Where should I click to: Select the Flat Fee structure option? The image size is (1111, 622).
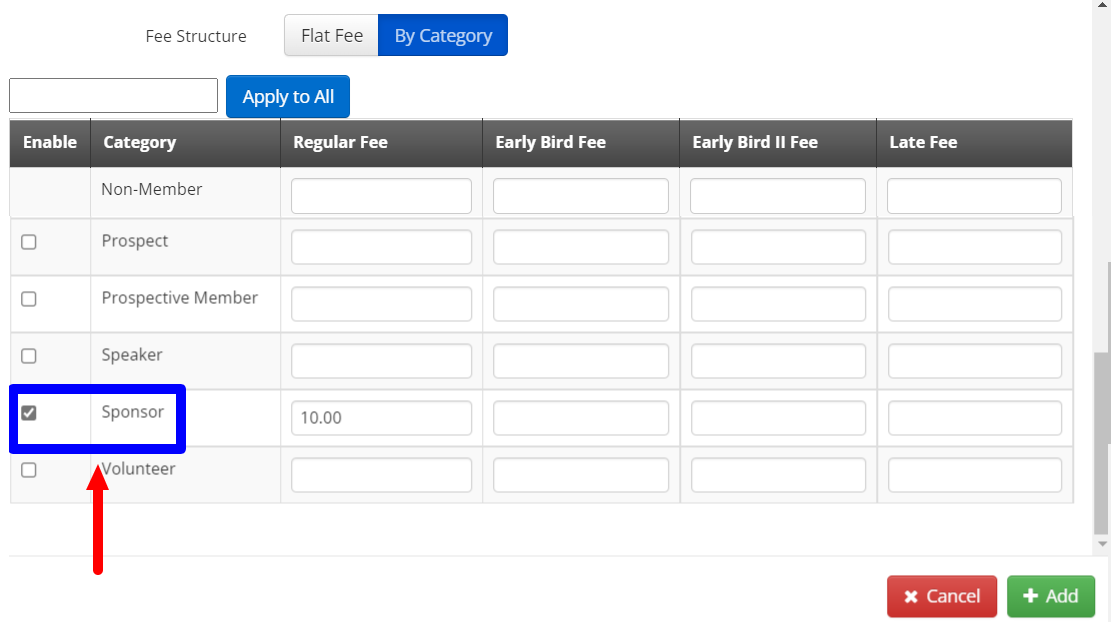(331, 36)
